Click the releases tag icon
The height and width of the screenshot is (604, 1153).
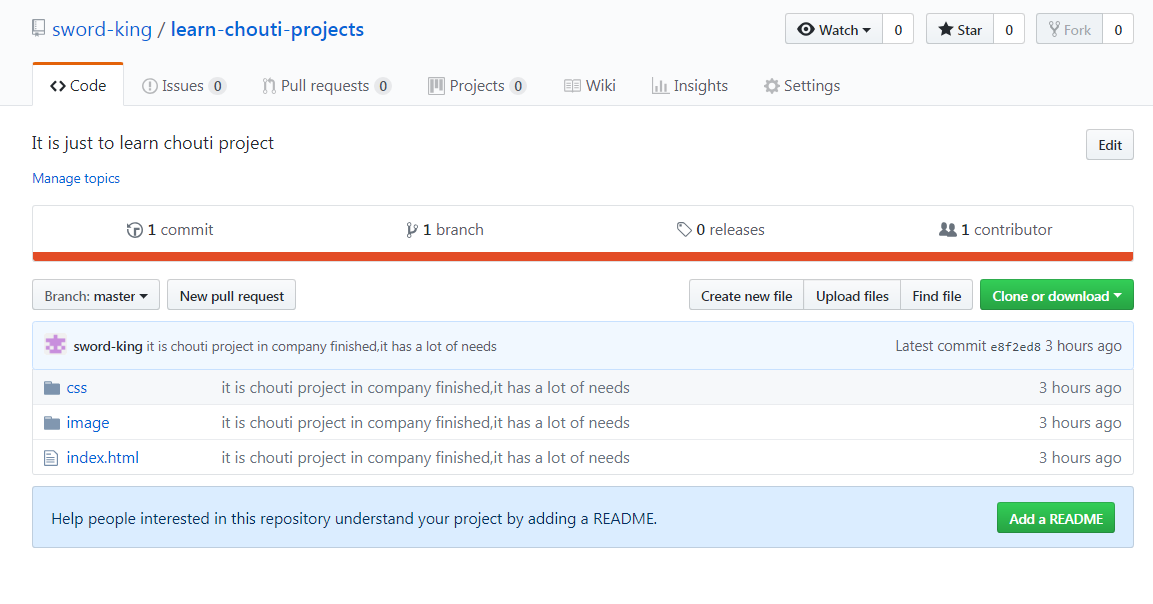point(684,230)
